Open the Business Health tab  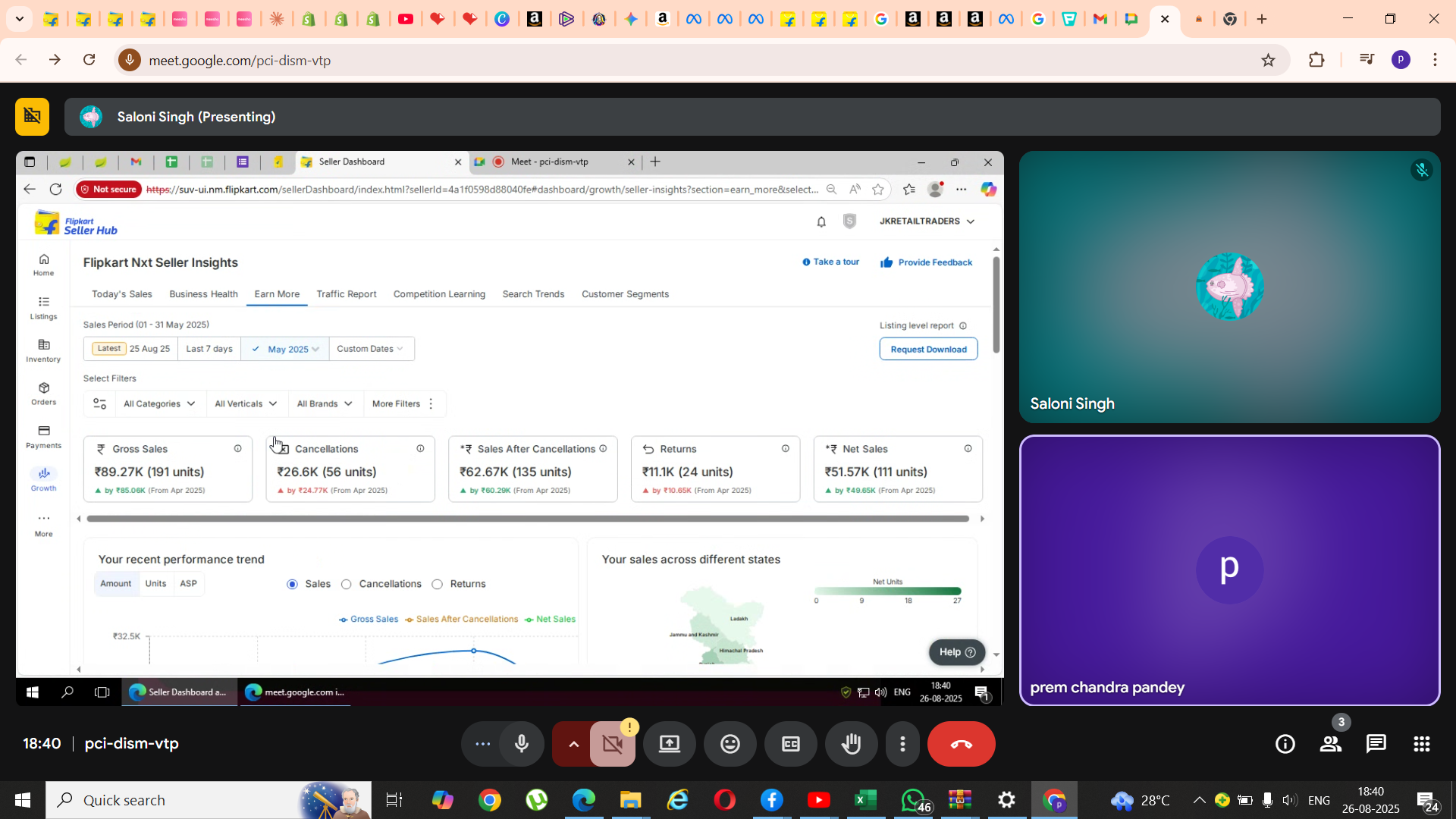203,294
